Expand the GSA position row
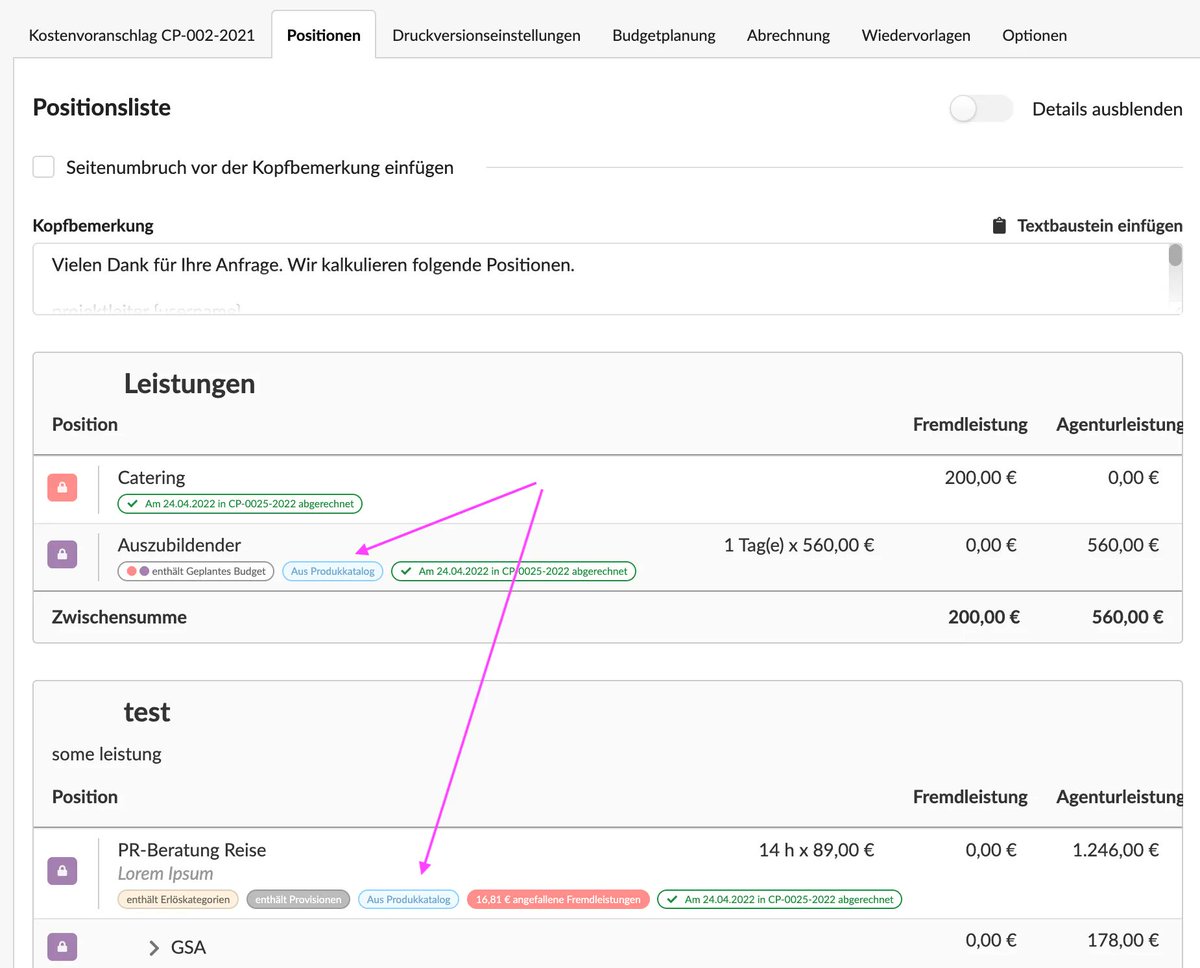Screen dimensions: 1200x968 (154, 947)
